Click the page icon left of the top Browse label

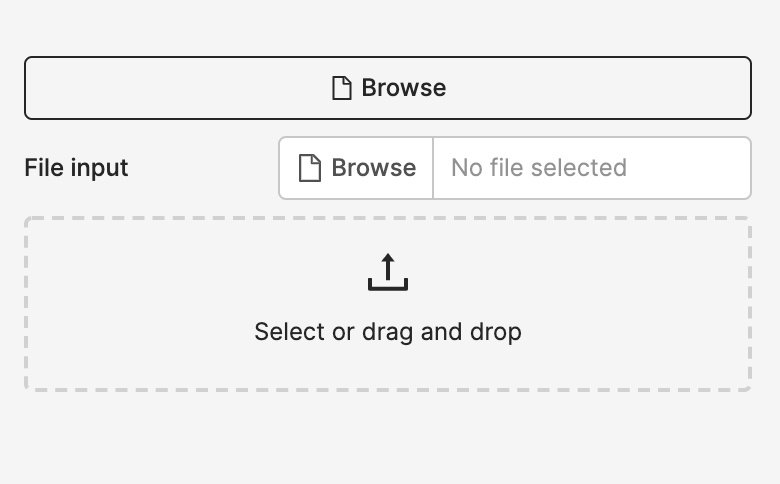point(342,88)
